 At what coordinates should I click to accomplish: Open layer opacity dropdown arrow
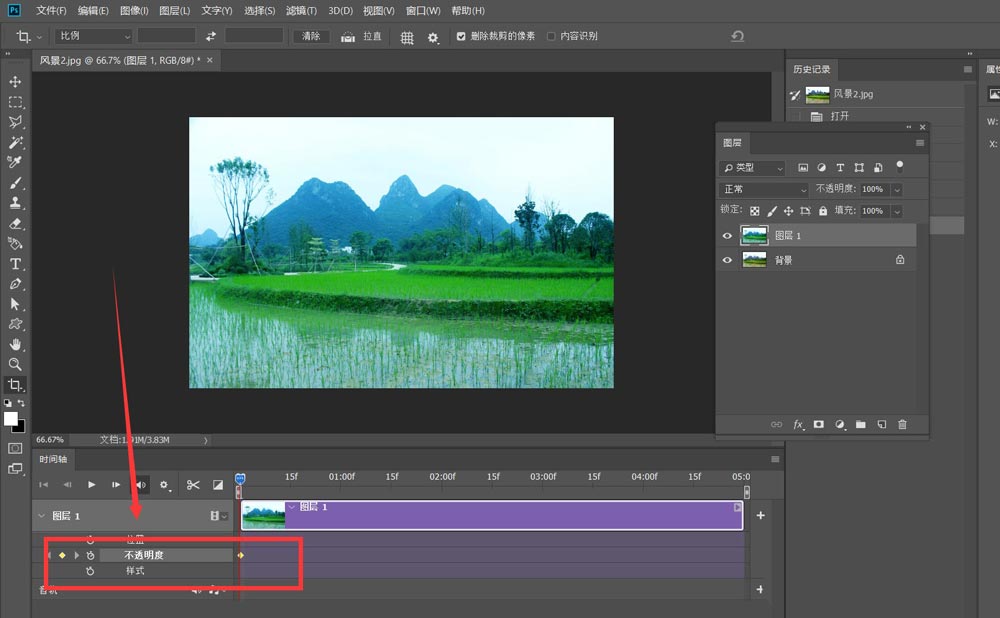tap(897, 189)
